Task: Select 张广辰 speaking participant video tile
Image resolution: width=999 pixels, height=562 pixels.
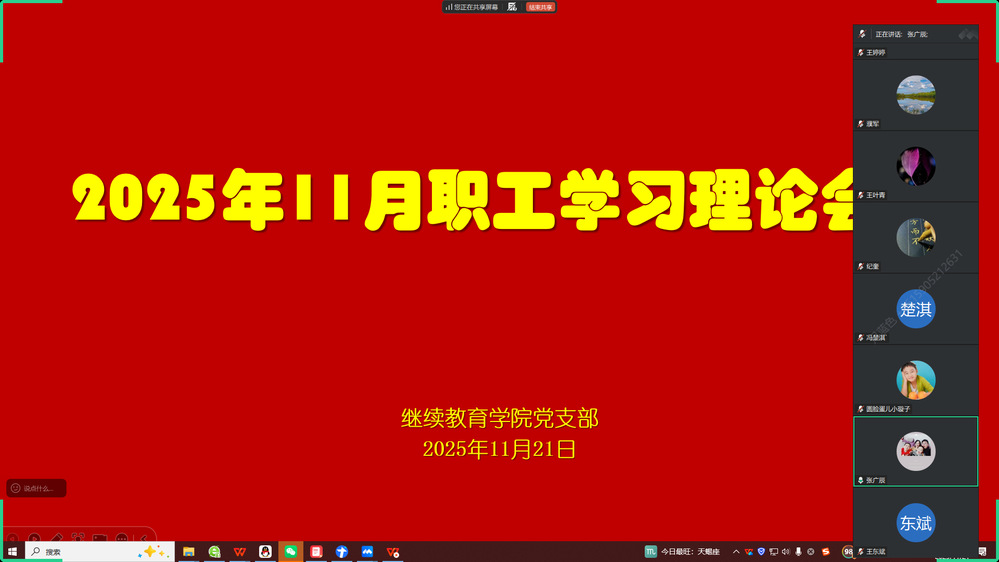Action: pyautogui.click(x=915, y=451)
